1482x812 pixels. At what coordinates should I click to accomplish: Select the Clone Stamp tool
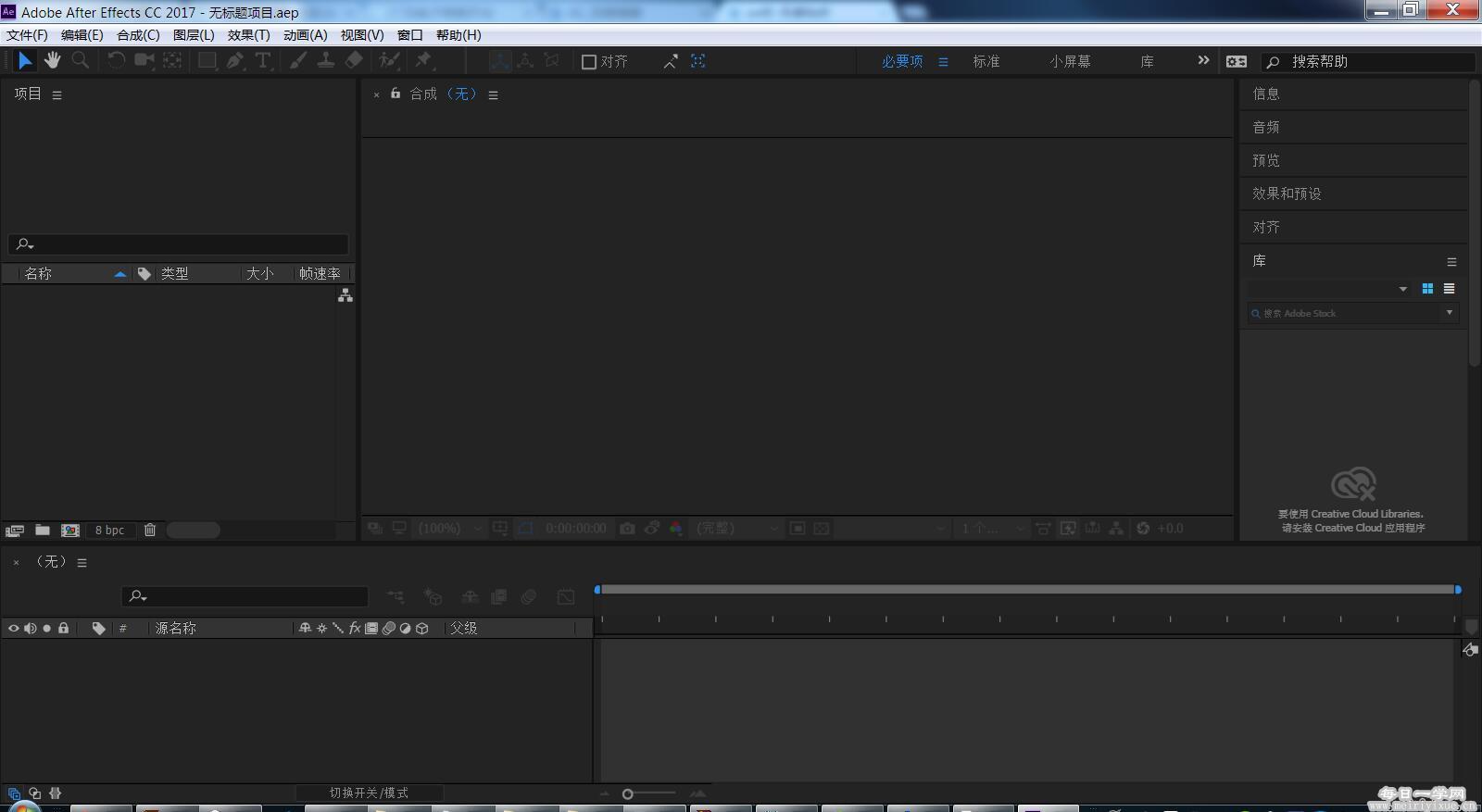326,61
